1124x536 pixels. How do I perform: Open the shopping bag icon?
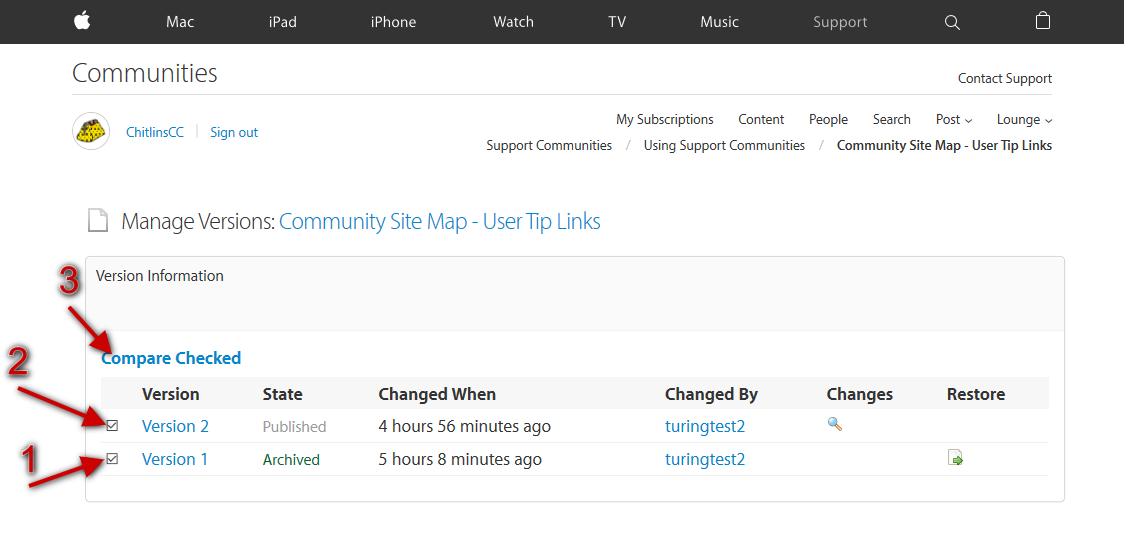point(1043,21)
